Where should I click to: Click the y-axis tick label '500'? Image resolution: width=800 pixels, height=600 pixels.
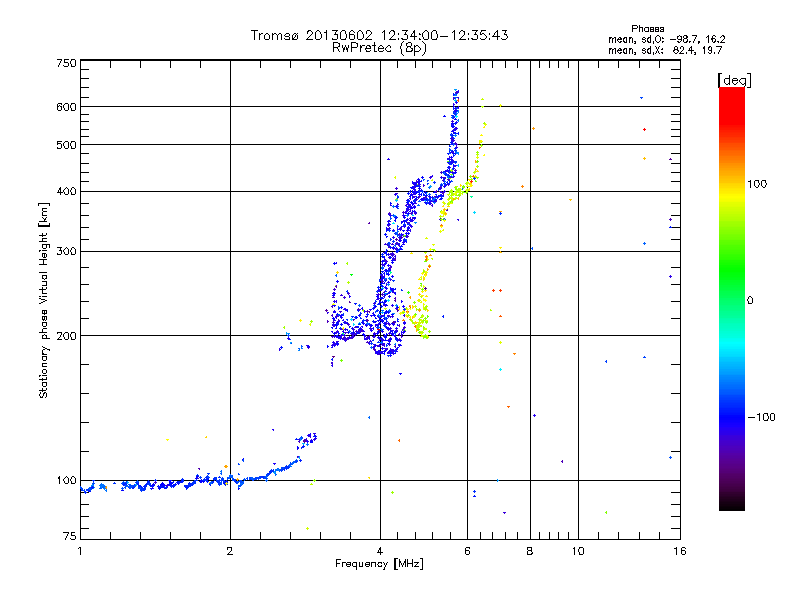coord(66,145)
